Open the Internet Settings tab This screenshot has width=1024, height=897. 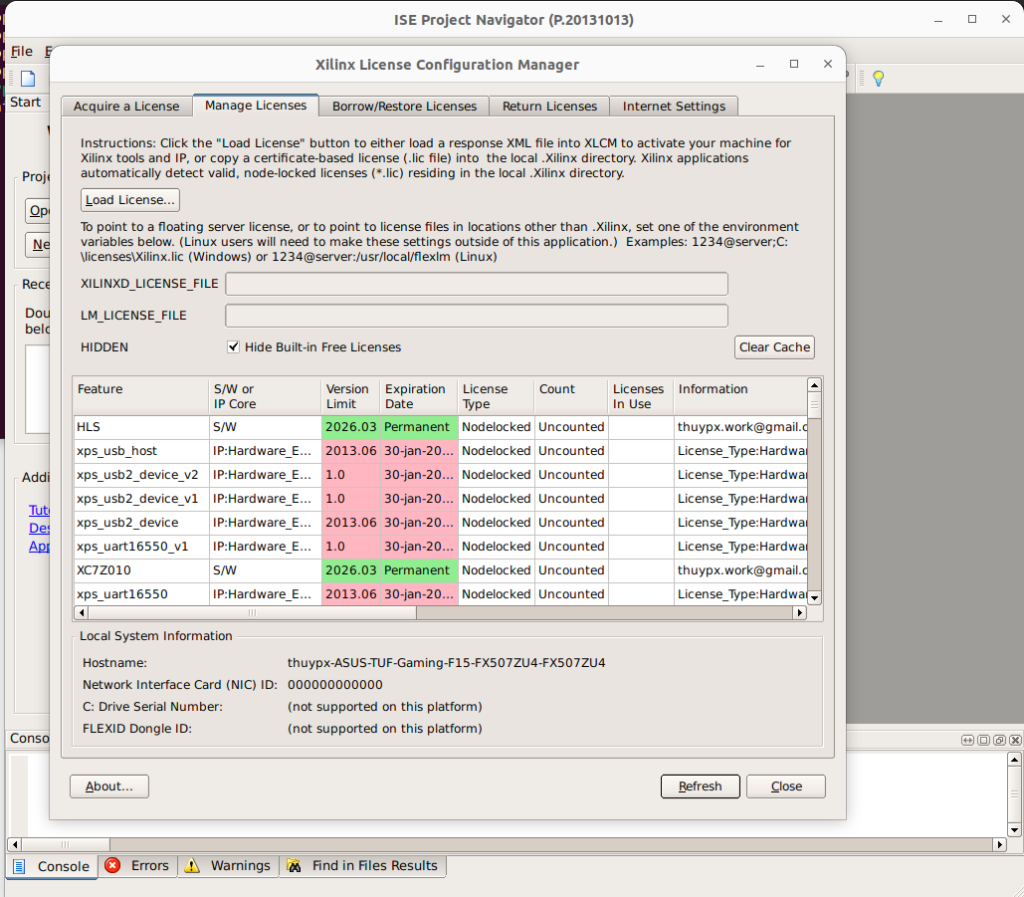(x=674, y=106)
